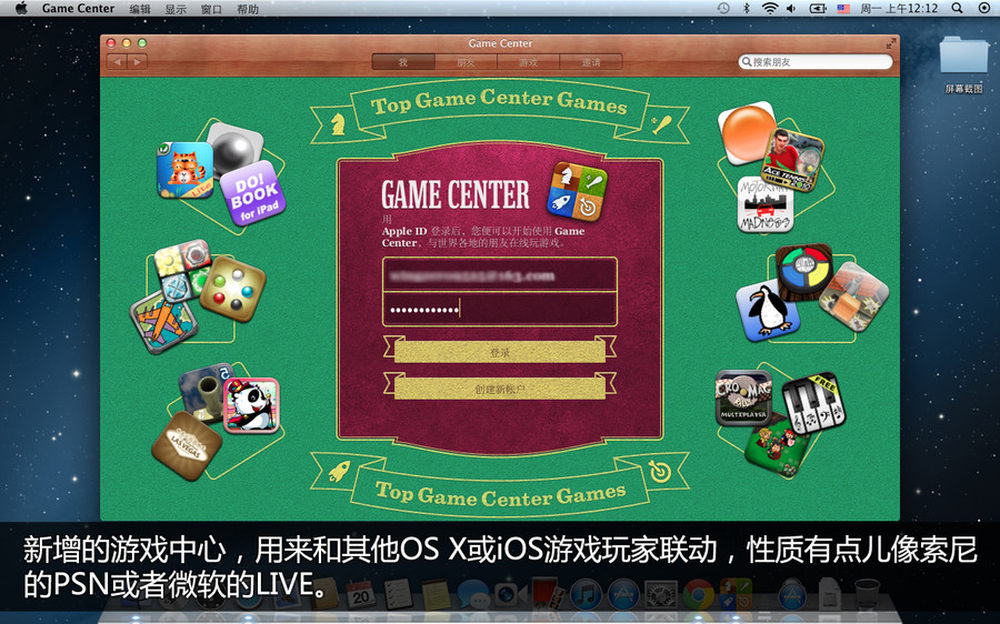Click the fullscreen arrows in Game Center window

[891, 43]
